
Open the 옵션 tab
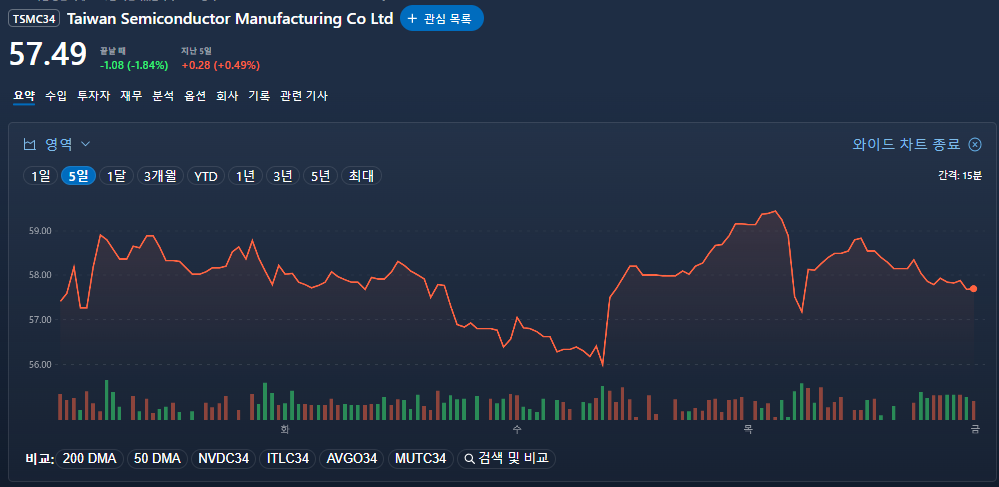coord(195,96)
